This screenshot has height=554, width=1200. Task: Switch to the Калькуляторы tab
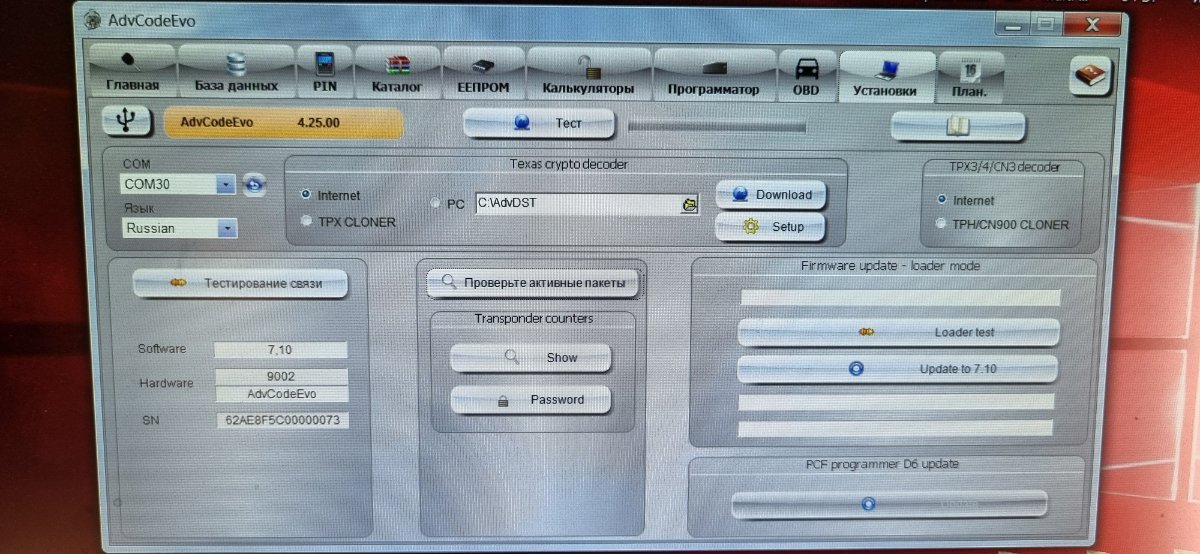[x=588, y=75]
